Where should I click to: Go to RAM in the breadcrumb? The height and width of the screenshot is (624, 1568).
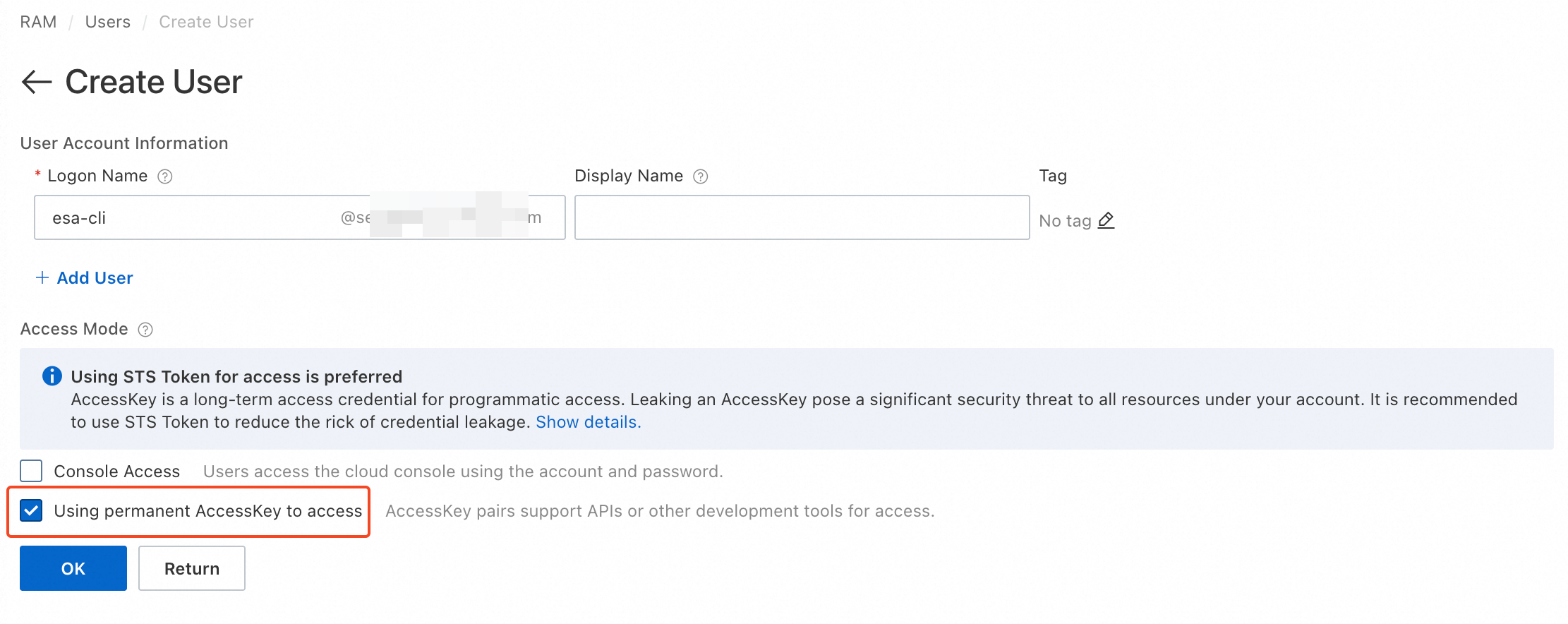click(38, 22)
